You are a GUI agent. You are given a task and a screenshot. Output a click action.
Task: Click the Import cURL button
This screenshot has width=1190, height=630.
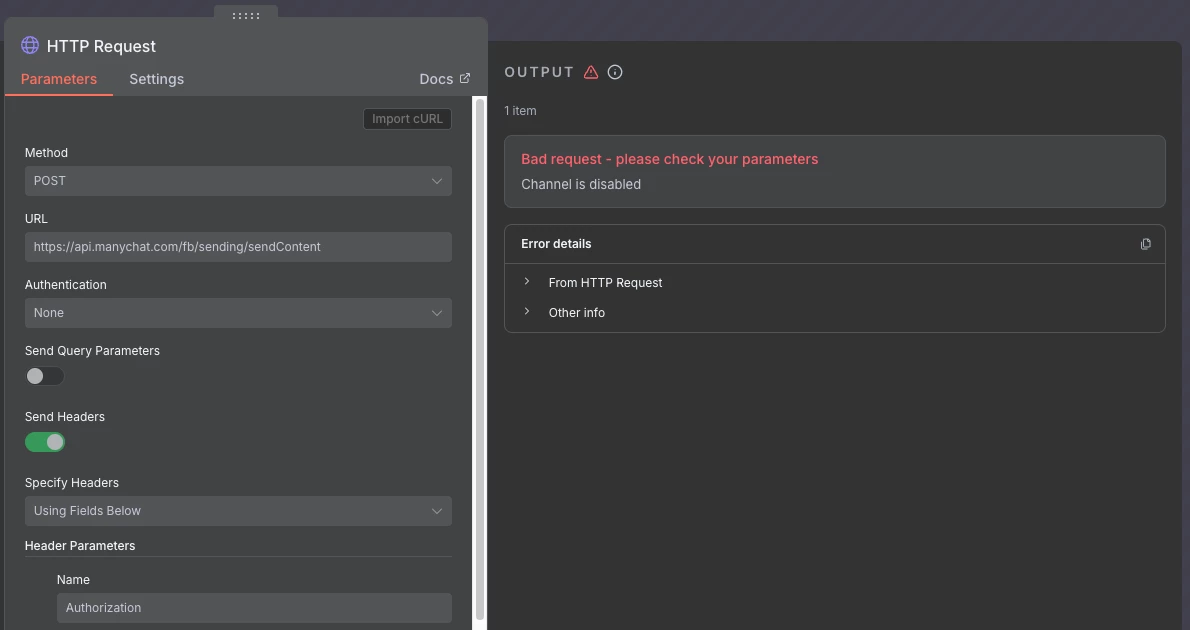pyautogui.click(x=407, y=119)
